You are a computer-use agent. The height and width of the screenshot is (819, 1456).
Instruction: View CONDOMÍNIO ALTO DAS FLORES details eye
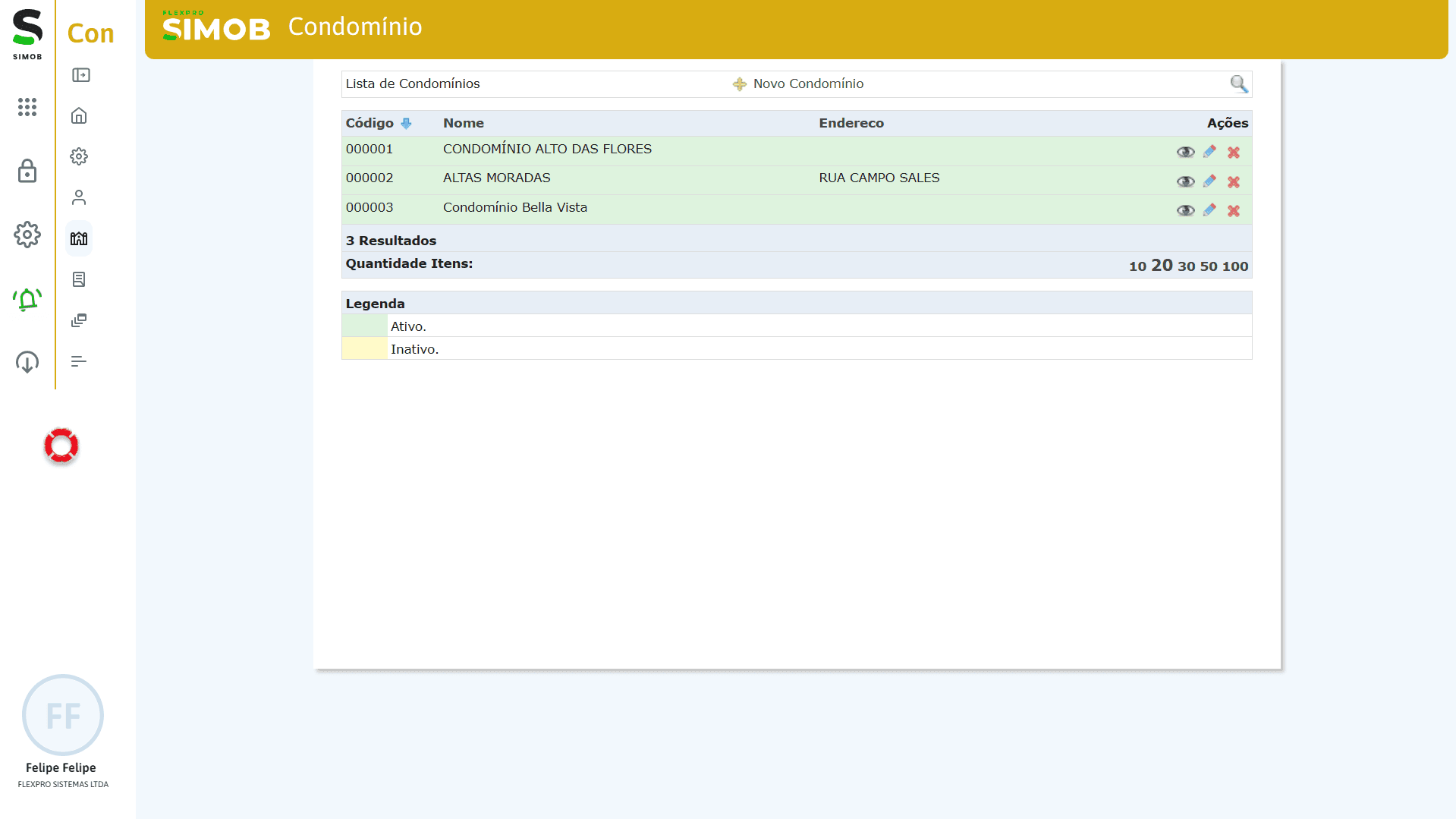(x=1185, y=153)
